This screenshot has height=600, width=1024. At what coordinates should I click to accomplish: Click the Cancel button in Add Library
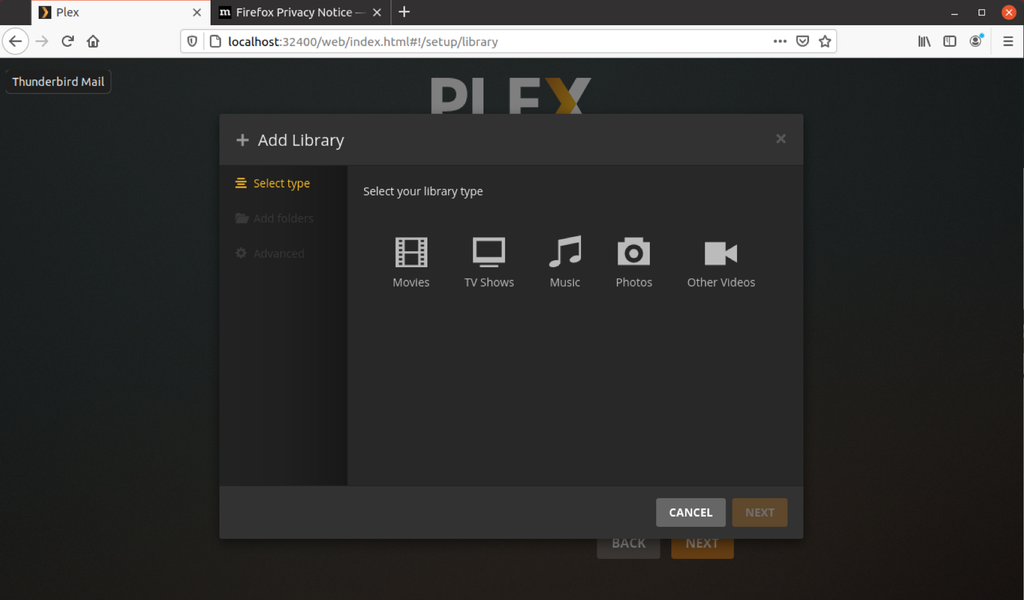[x=690, y=512]
